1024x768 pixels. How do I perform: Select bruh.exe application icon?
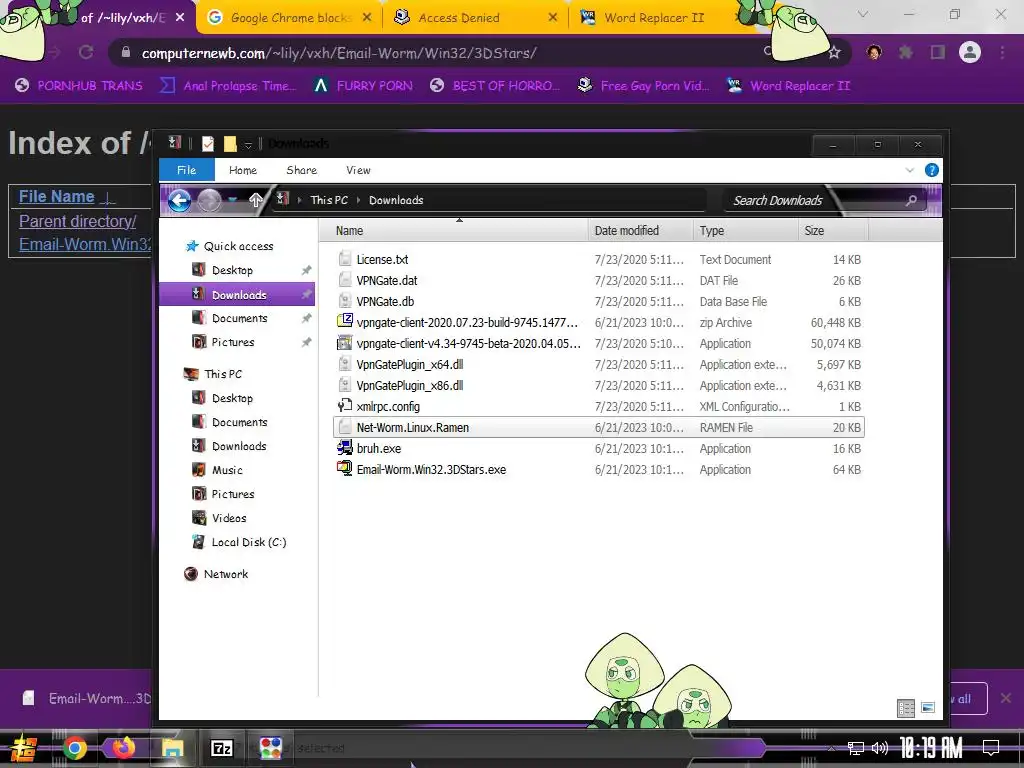pyautogui.click(x=345, y=448)
